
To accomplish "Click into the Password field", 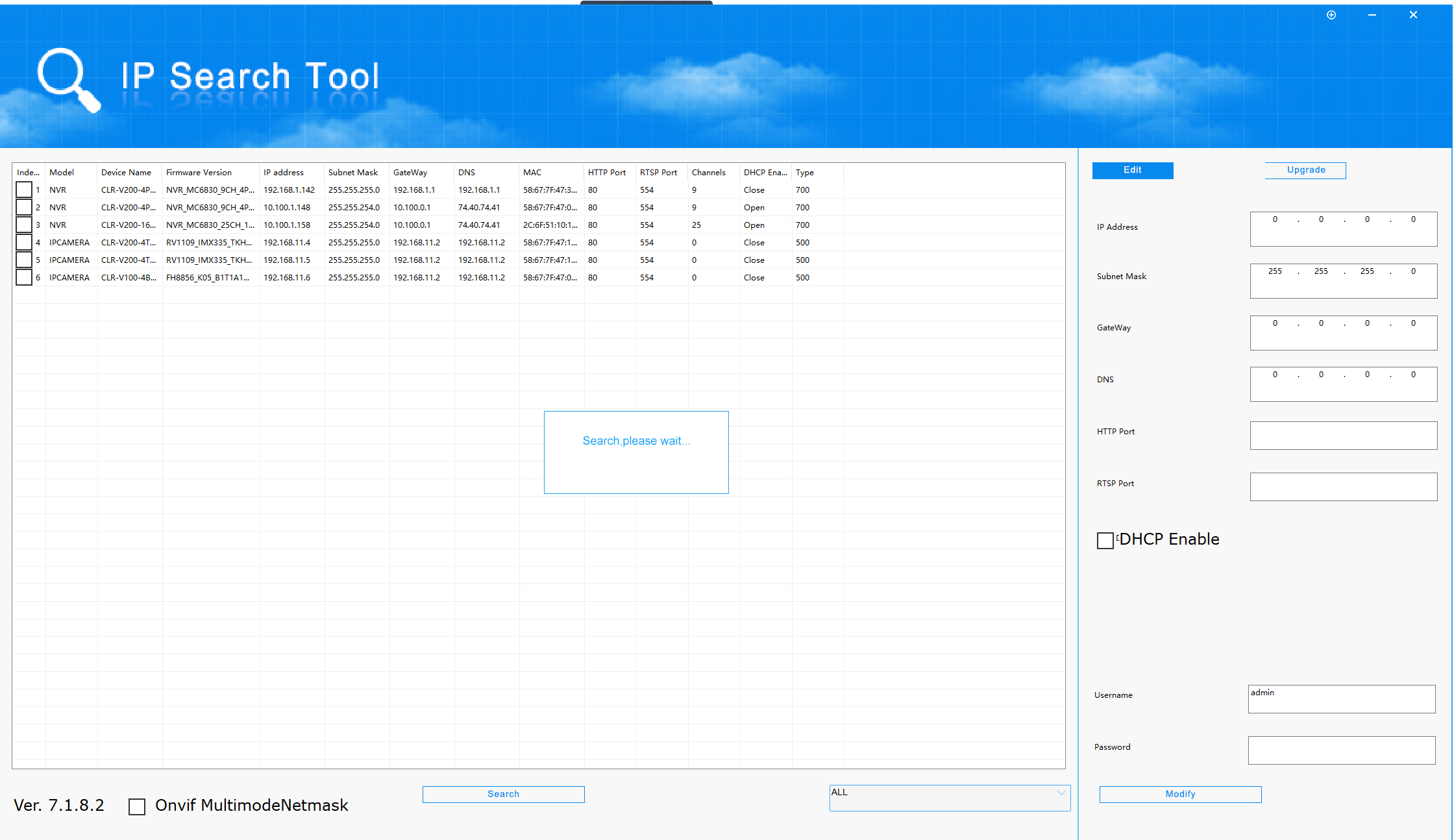I will pos(1341,750).
